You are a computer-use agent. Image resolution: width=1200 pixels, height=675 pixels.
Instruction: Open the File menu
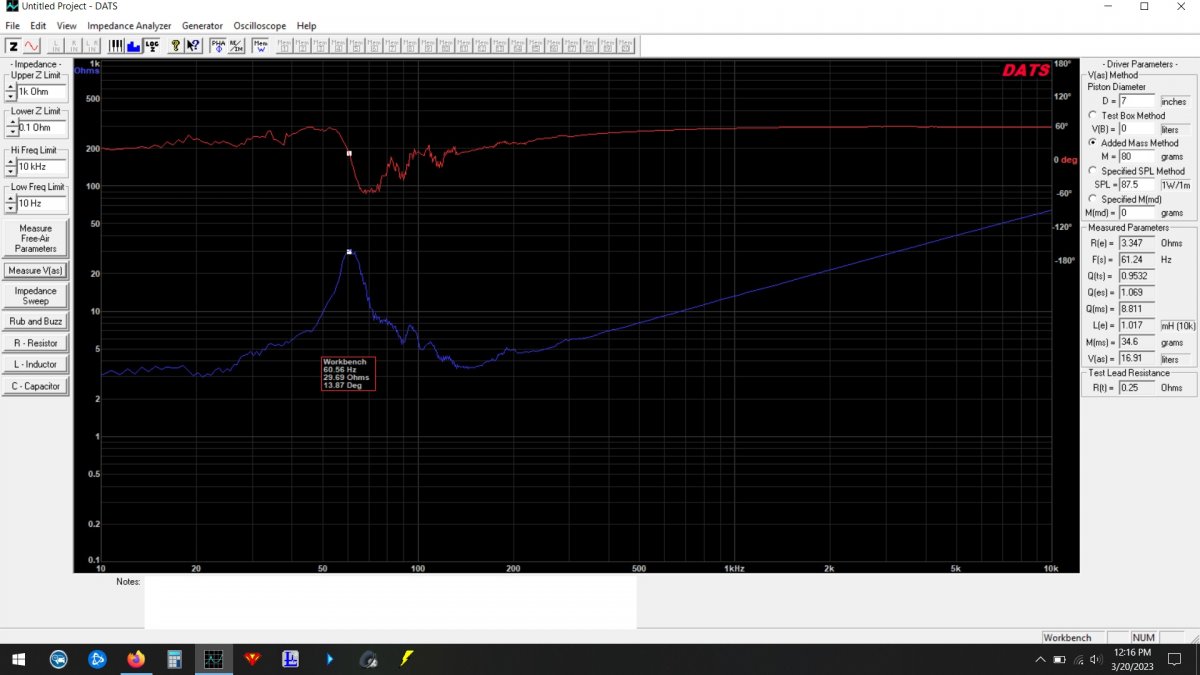tap(13, 25)
